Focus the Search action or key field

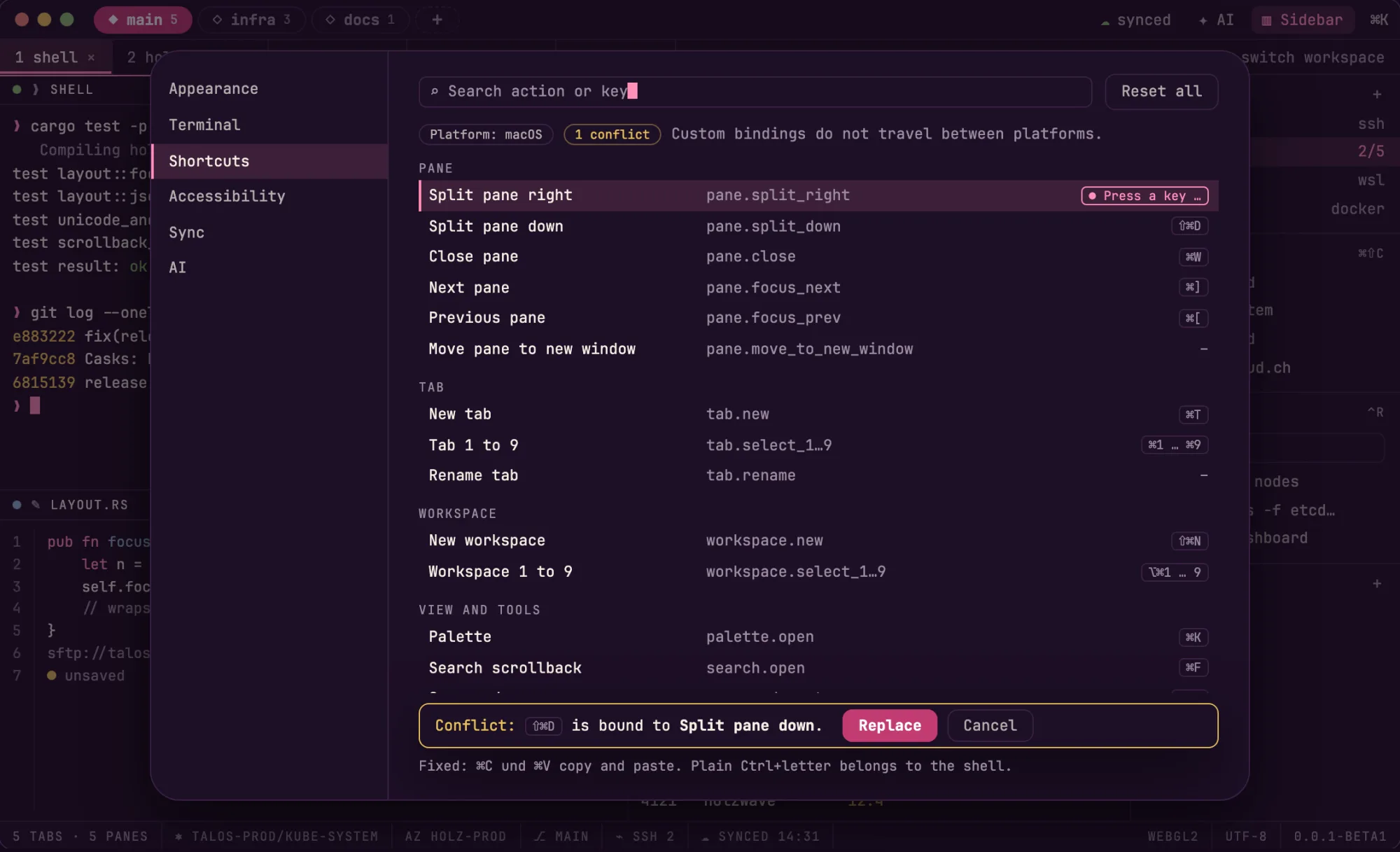coord(755,92)
